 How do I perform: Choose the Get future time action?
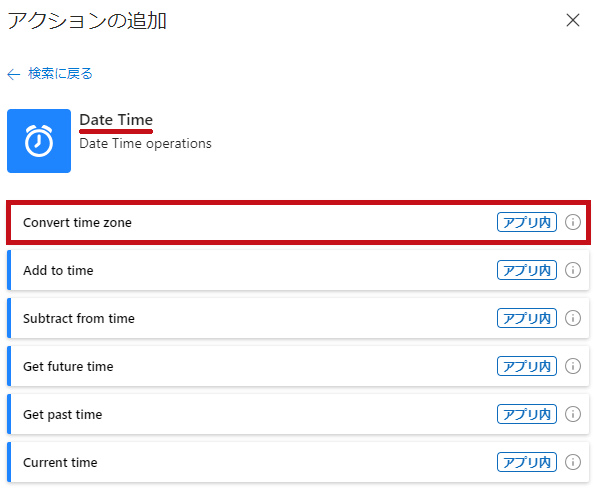click(x=298, y=366)
